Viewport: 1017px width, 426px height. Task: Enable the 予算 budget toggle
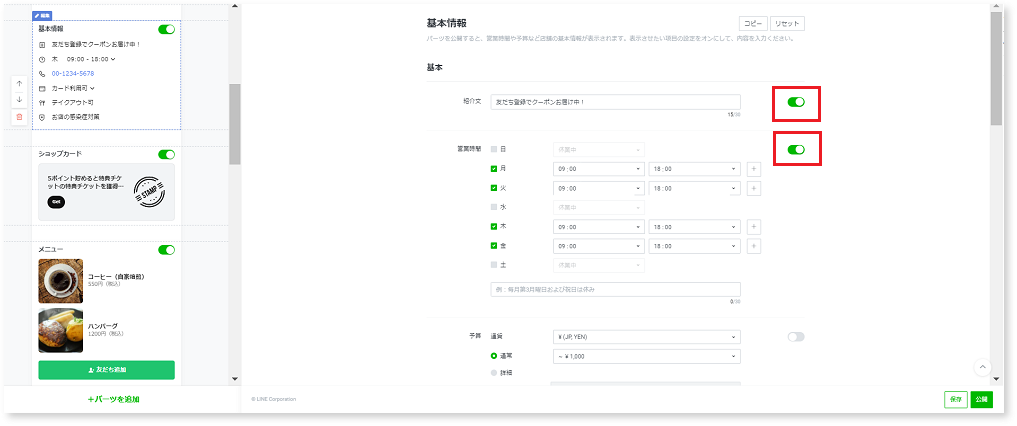[796, 337]
